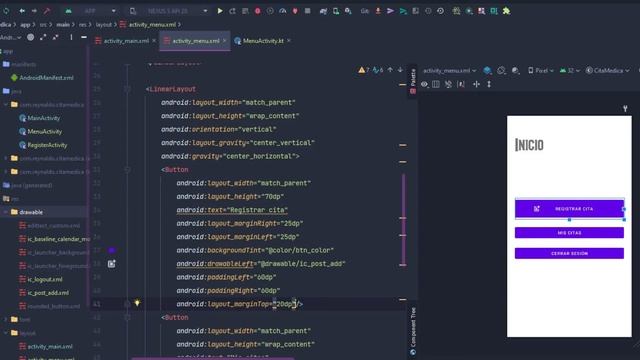
Task: Open Project panel options (three dots)
Action: (71, 37)
